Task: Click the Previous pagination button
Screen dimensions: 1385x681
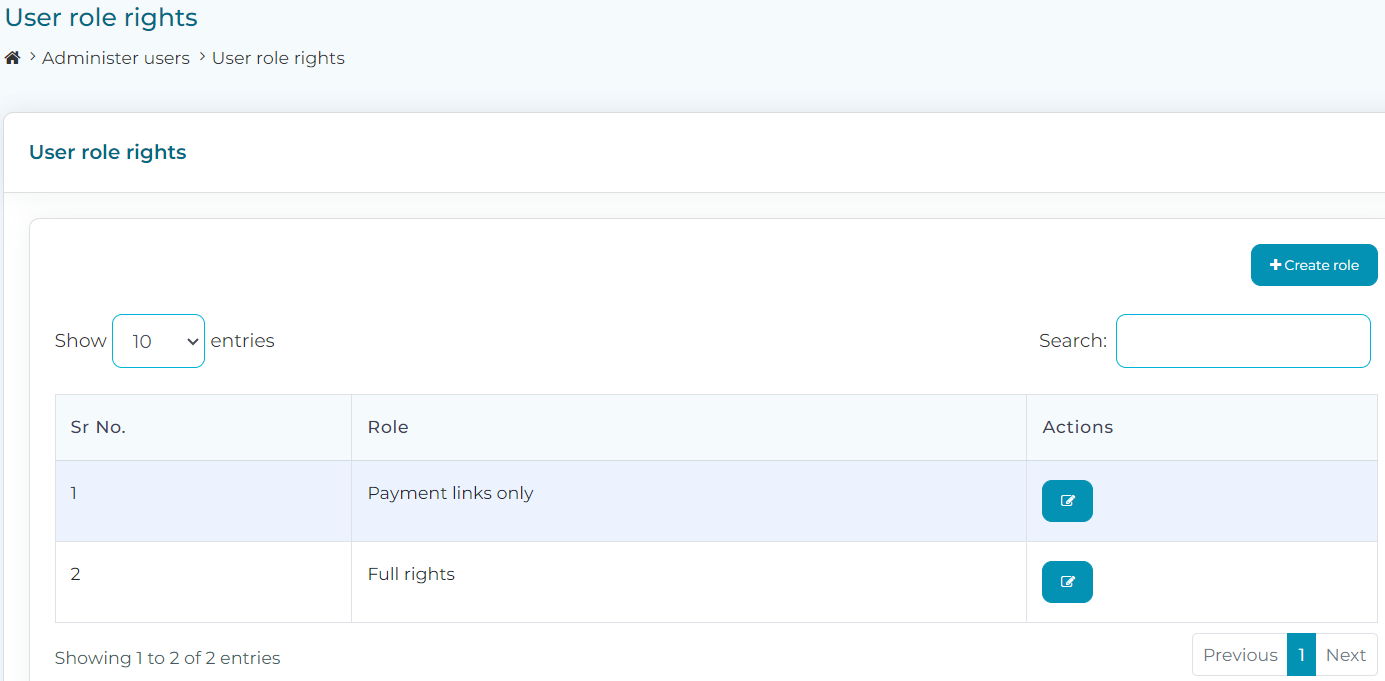Action: pyautogui.click(x=1240, y=654)
